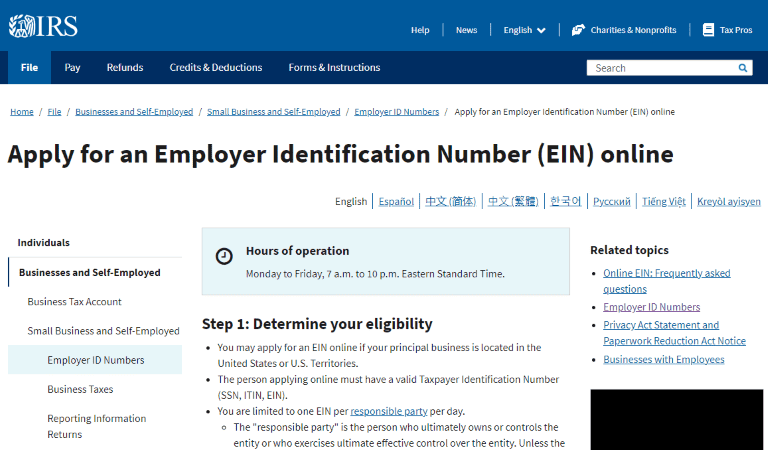The height and width of the screenshot is (450, 768).
Task: Select Individuals in the sidebar
Action: point(44,243)
